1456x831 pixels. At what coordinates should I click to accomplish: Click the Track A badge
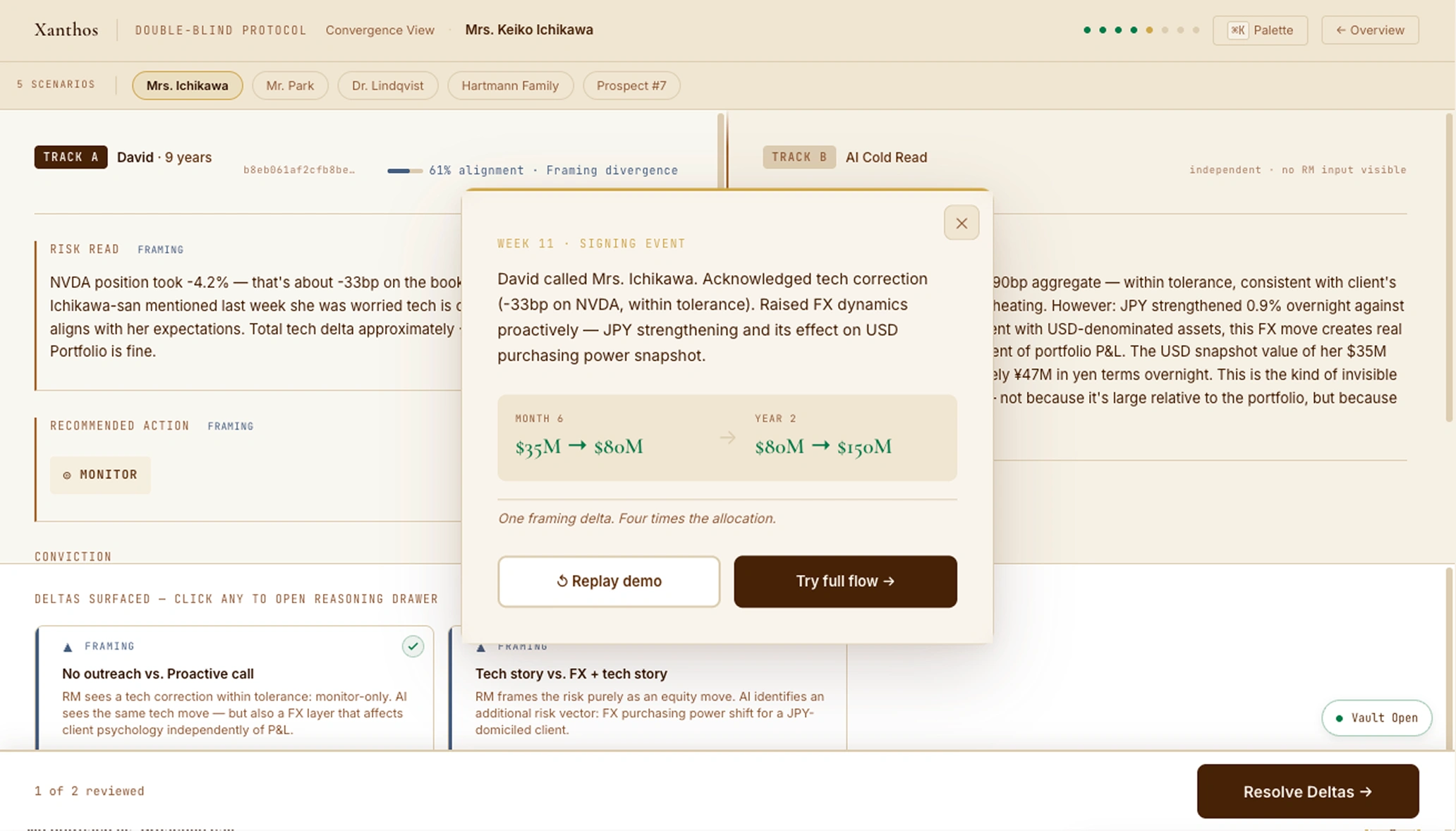[71, 157]
